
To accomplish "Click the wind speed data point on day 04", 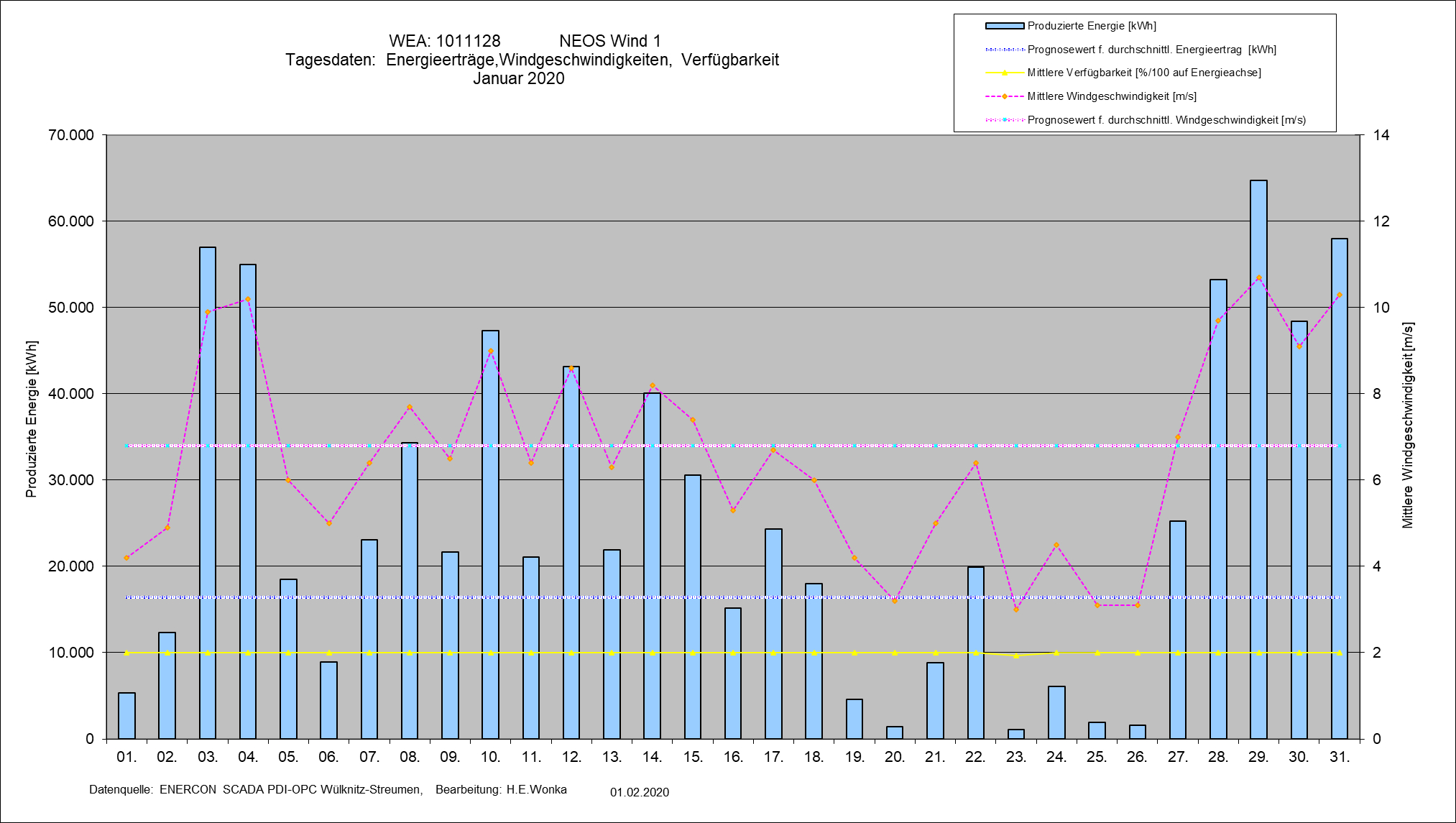I will 248,299.
